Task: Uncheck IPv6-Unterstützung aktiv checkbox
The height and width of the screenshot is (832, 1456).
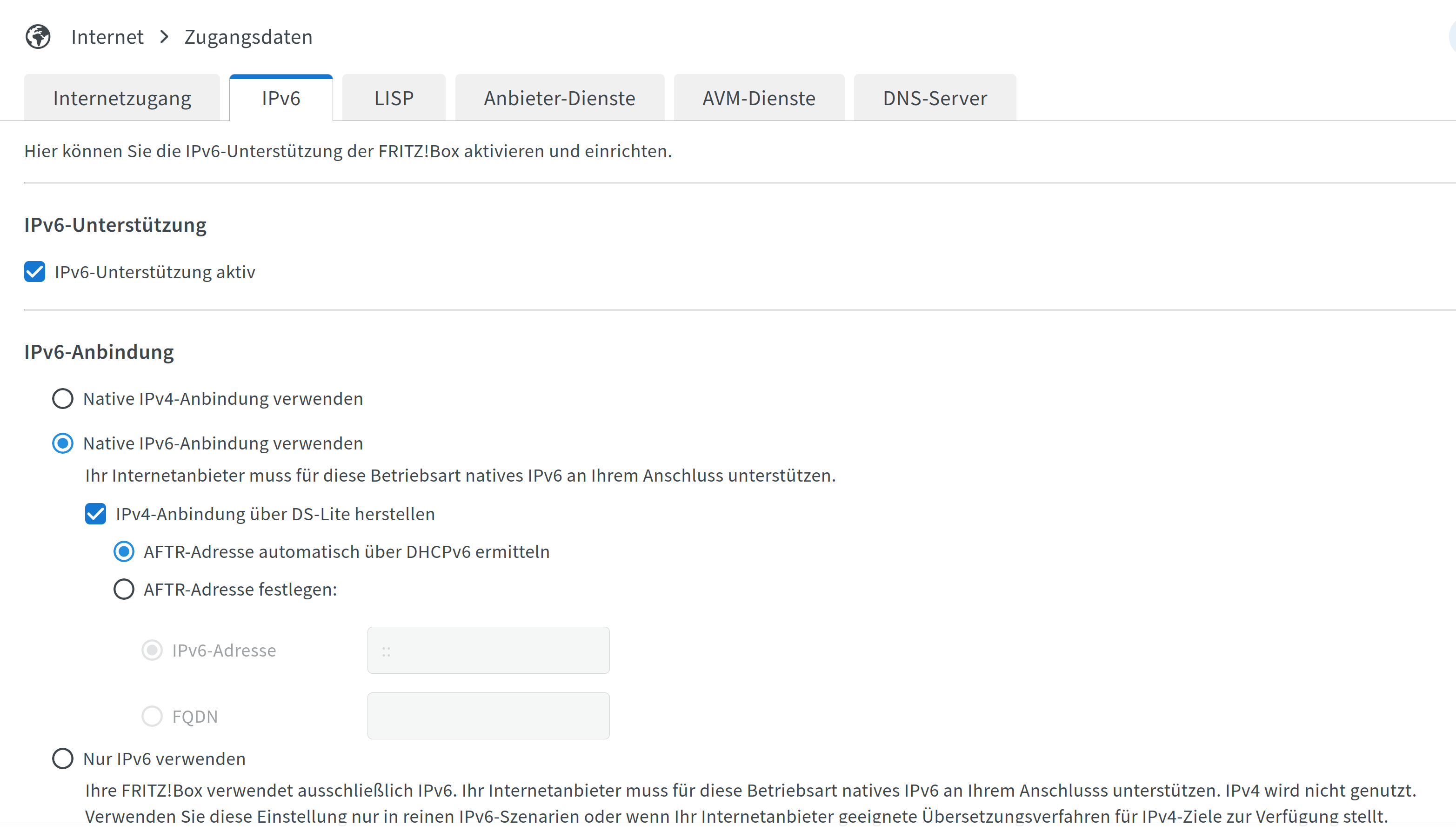Action: pos(35,272)
